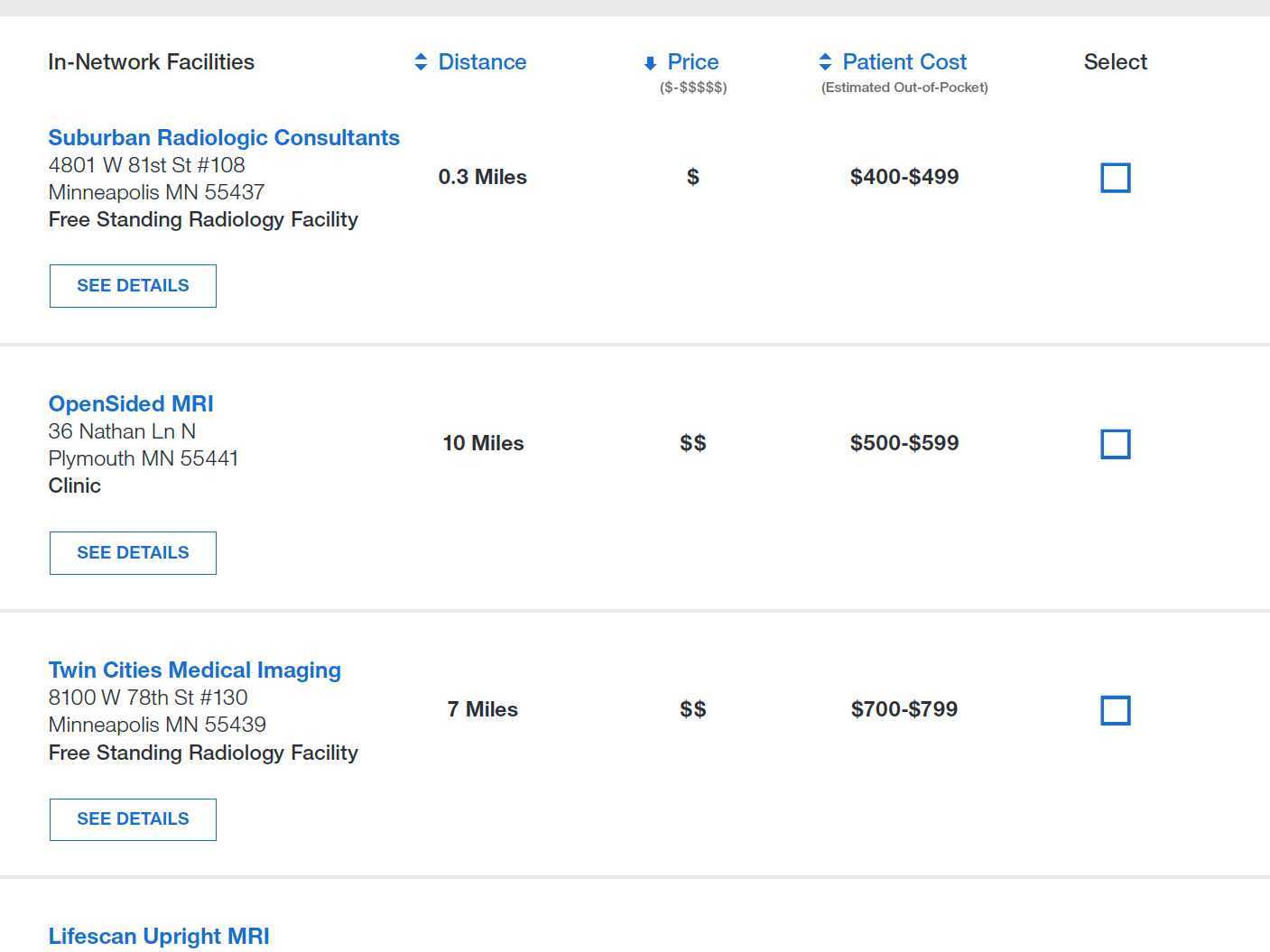Click the address 4801 W 81st St #108
The height and width of the screenshot is (952, 1270).
[147, 165]
